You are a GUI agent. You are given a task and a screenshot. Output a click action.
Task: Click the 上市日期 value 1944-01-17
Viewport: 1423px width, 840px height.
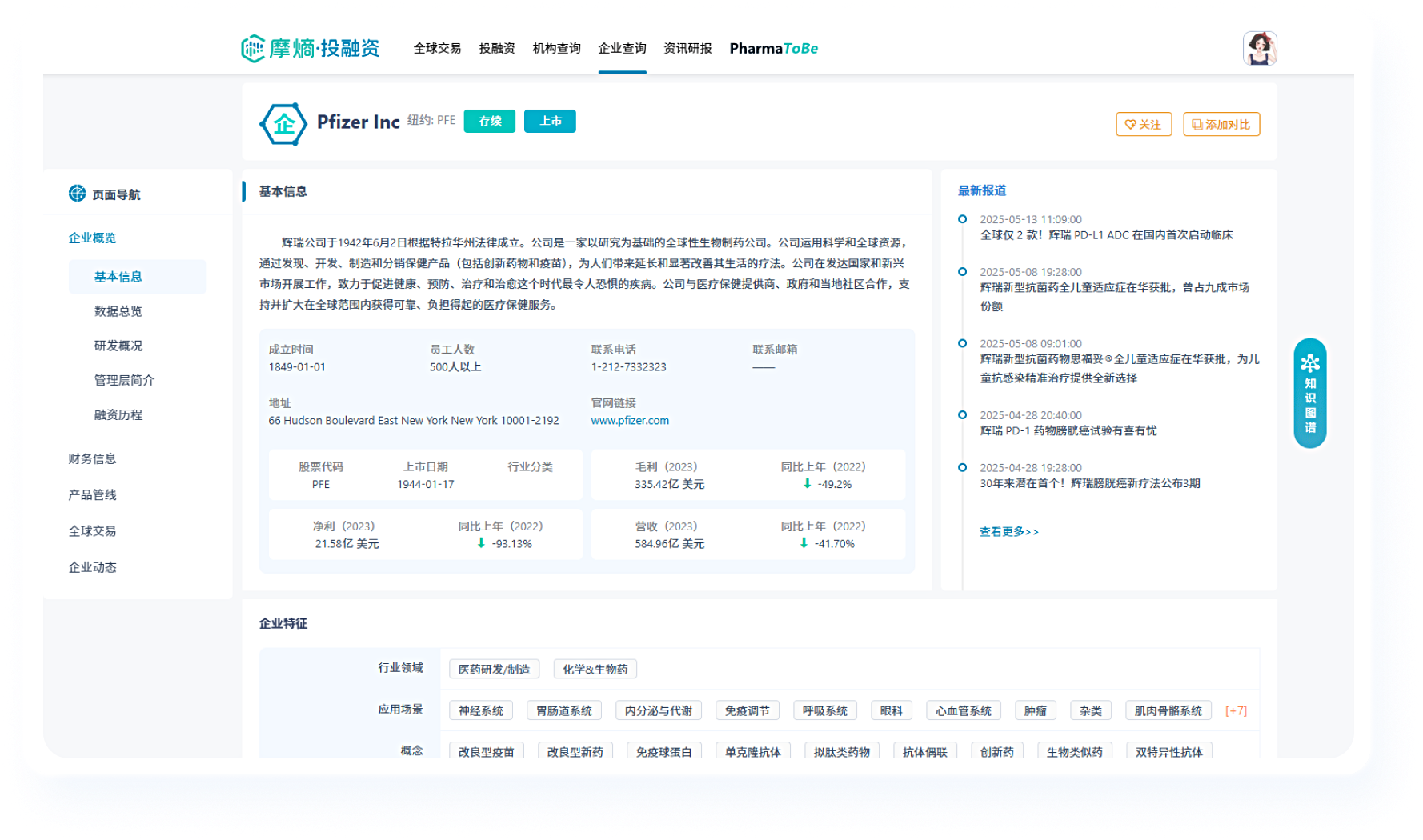pos(425,484)
